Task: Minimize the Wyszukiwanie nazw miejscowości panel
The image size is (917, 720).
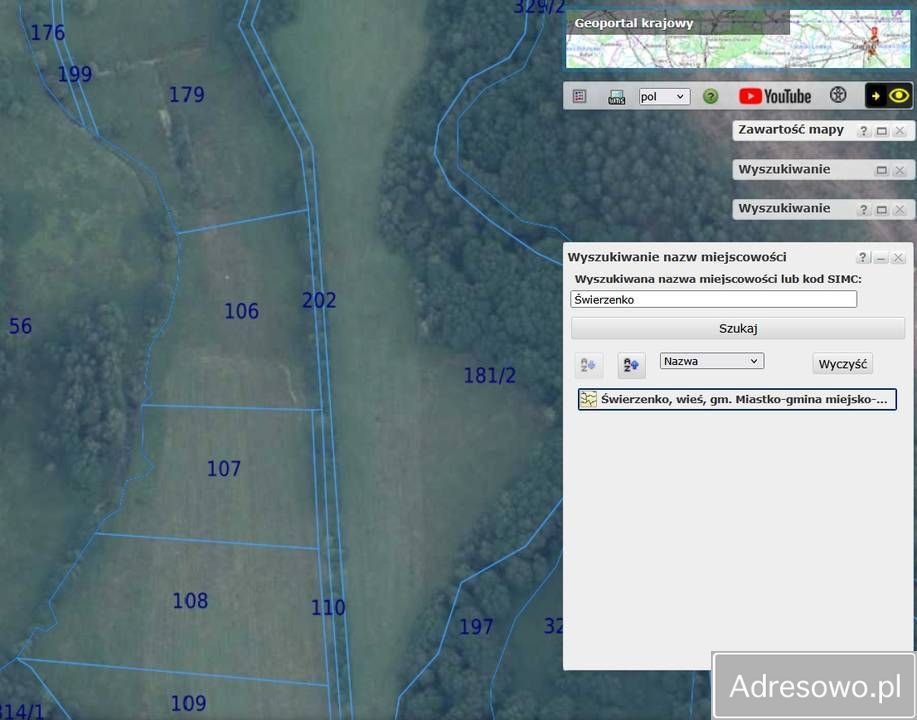Action: coord(881,258)
